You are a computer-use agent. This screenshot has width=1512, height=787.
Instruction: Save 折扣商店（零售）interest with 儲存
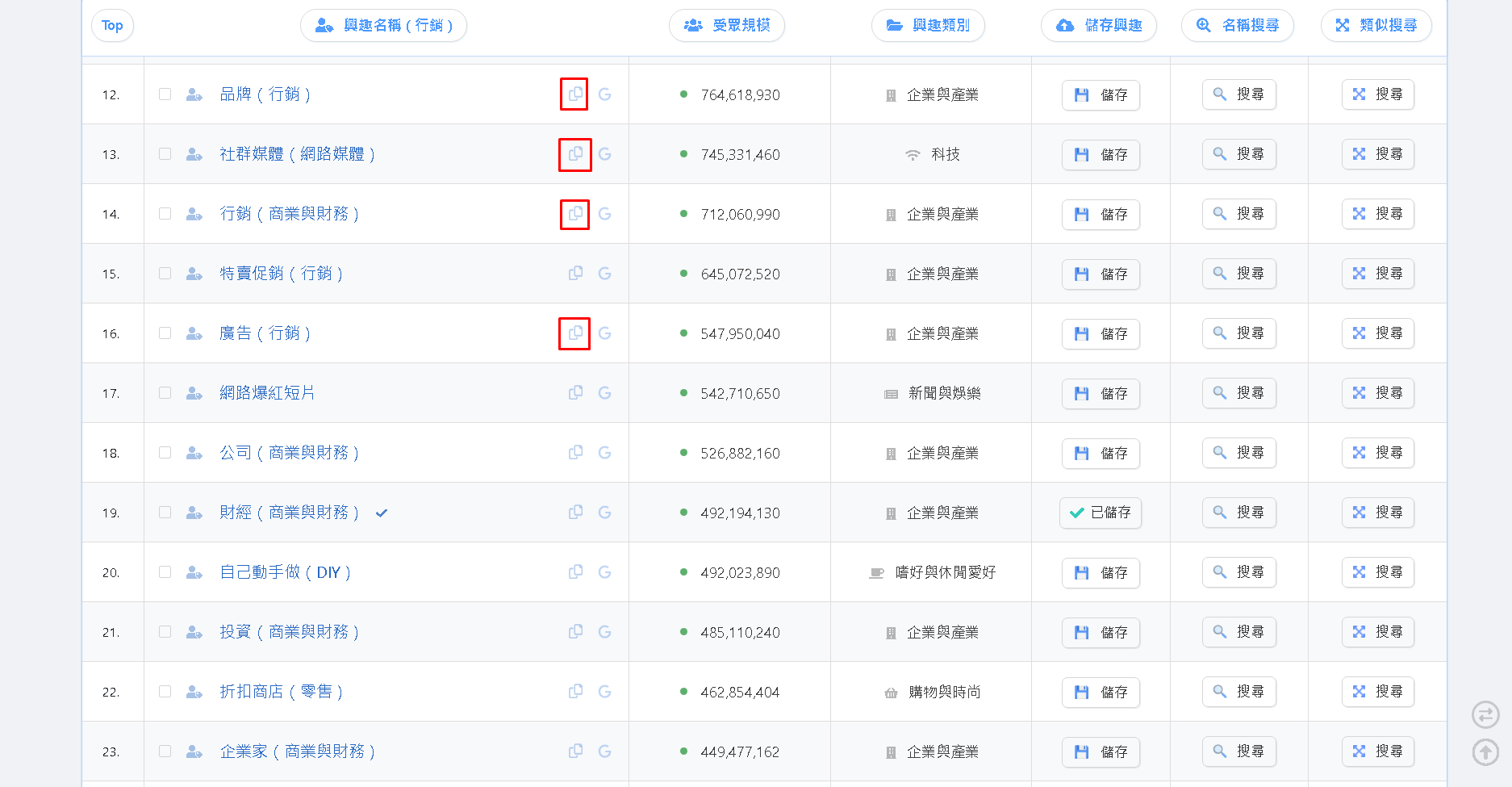1101,693
